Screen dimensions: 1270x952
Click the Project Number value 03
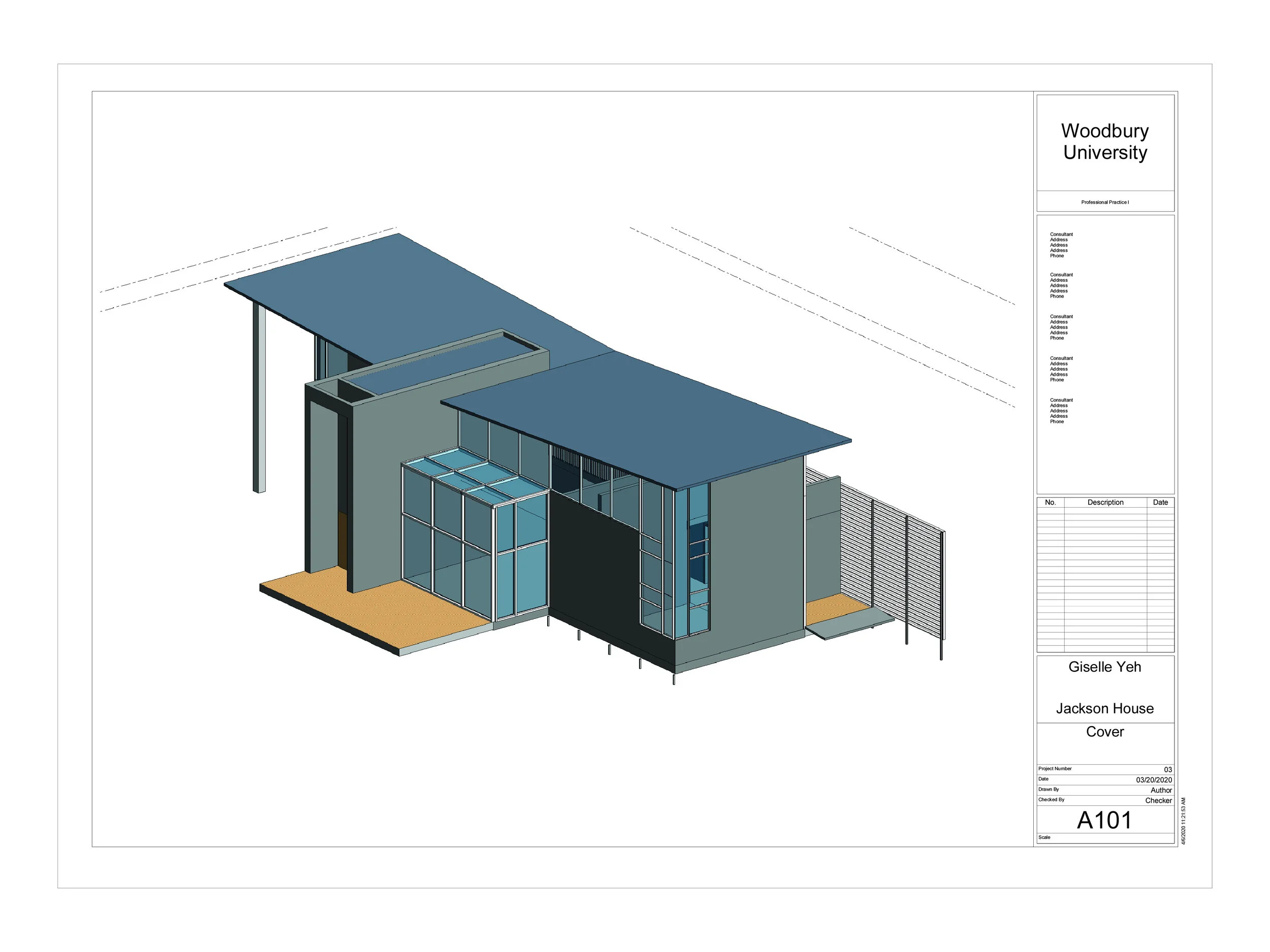coord(1167,770)
